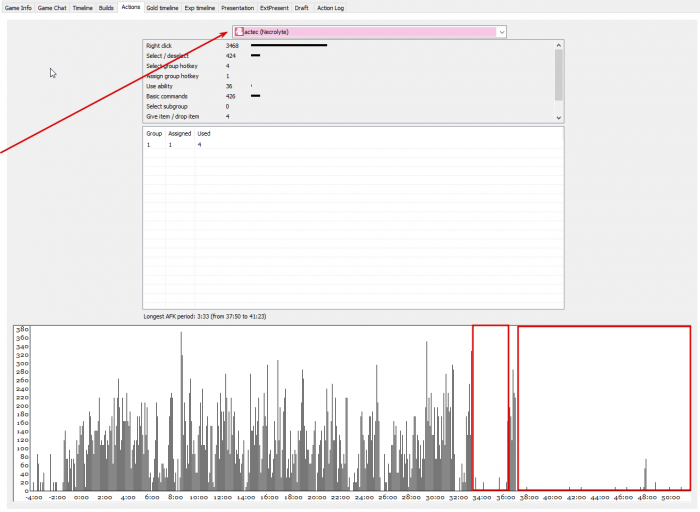Click the 380 label on chart's vertical axis
The image size is (700, 512).
(x=22, y=329)
